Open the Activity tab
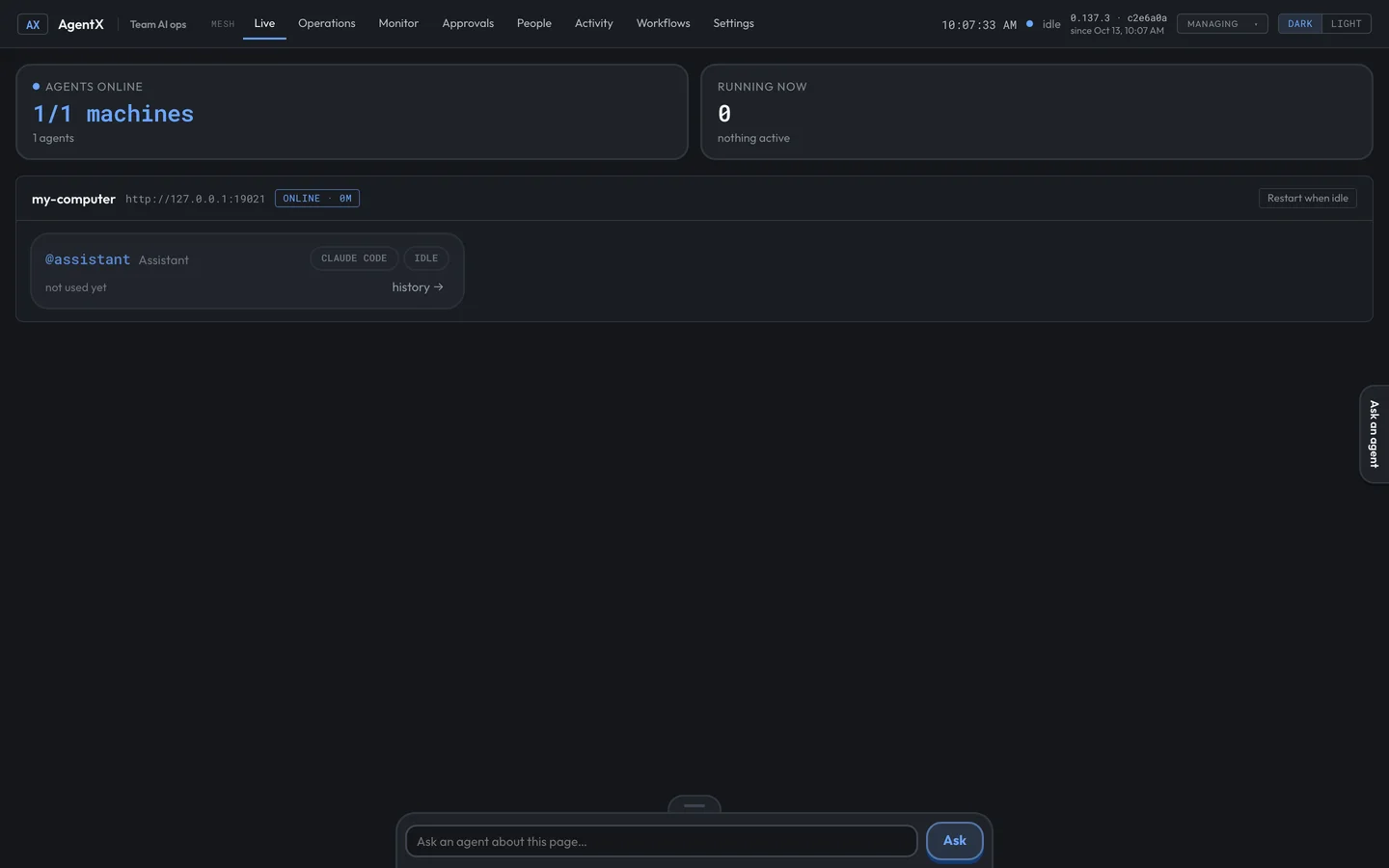1389x868 pixels. pyautogui.click(x=594, y=23)
